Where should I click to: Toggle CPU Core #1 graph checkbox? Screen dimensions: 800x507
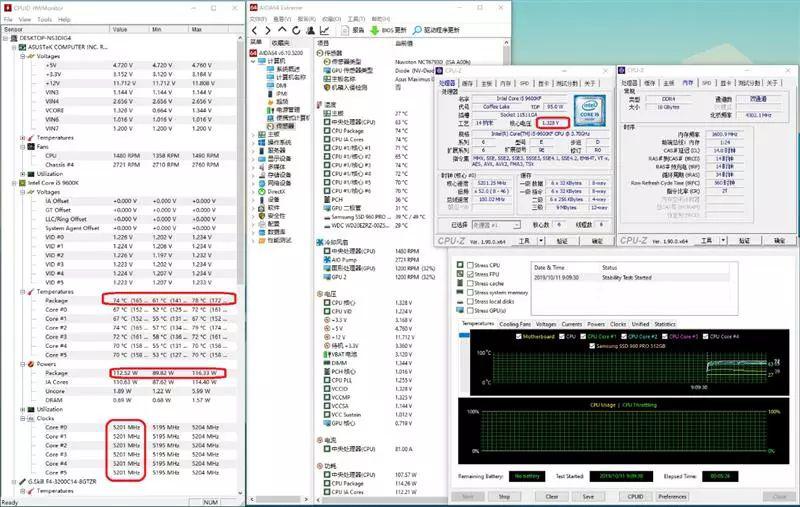[x=583, y=337]
